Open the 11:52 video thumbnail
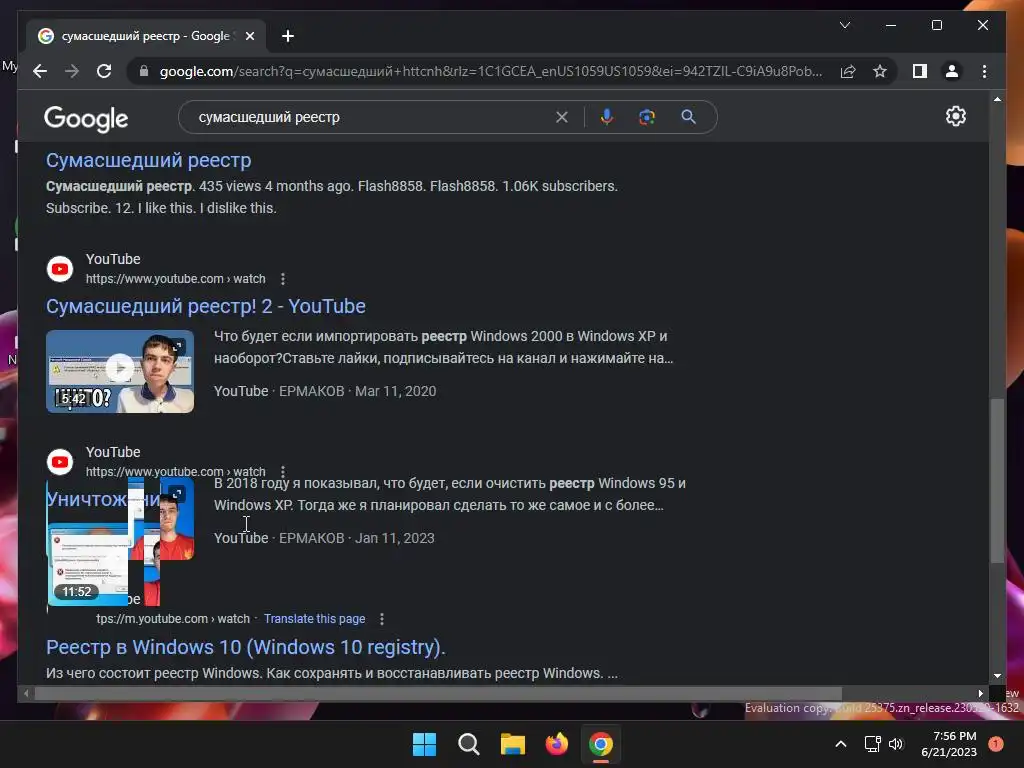The height and width of the screenshot is (768, 1024). point(88,563)
